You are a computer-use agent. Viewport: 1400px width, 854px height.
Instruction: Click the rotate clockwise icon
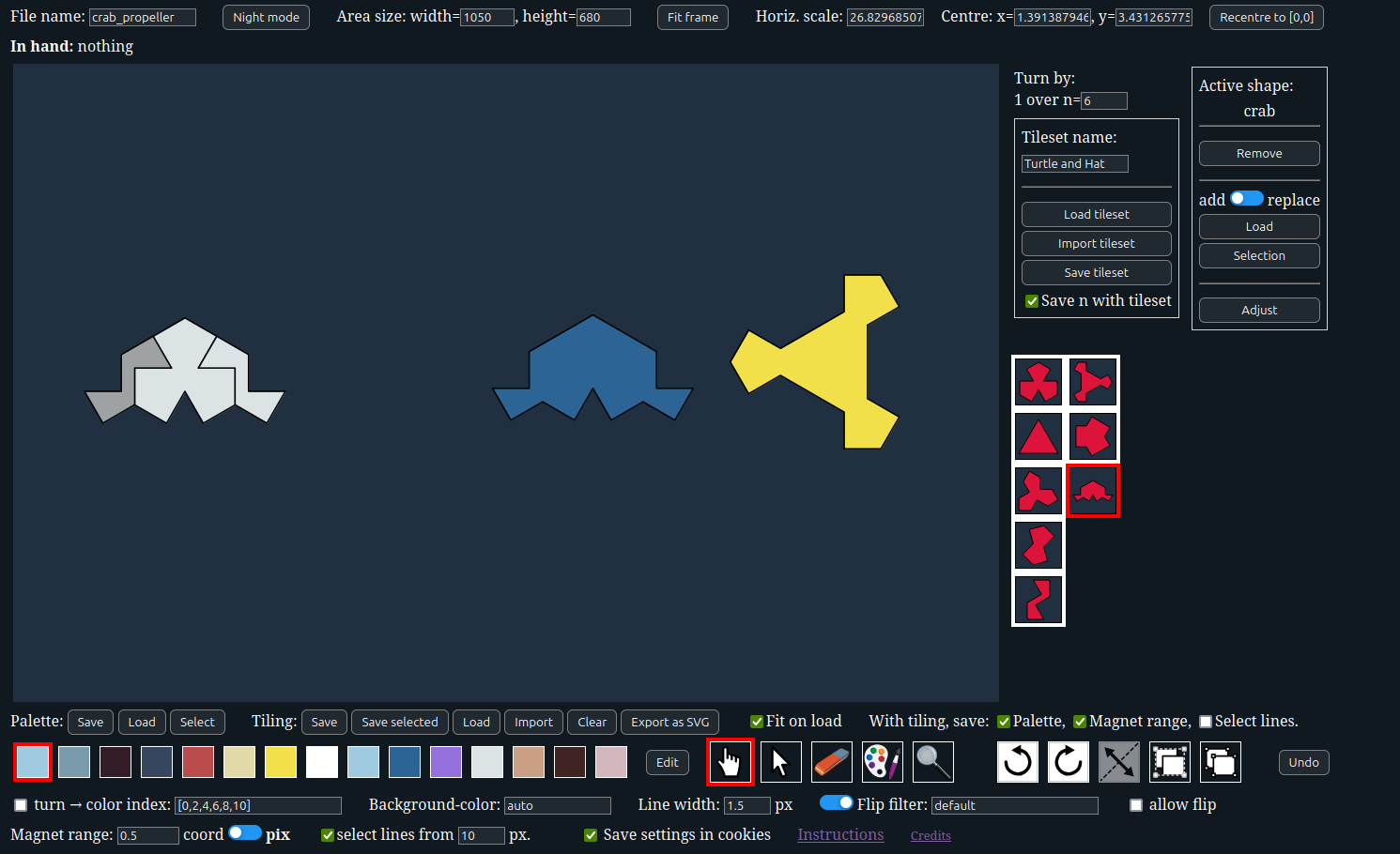1069,762
